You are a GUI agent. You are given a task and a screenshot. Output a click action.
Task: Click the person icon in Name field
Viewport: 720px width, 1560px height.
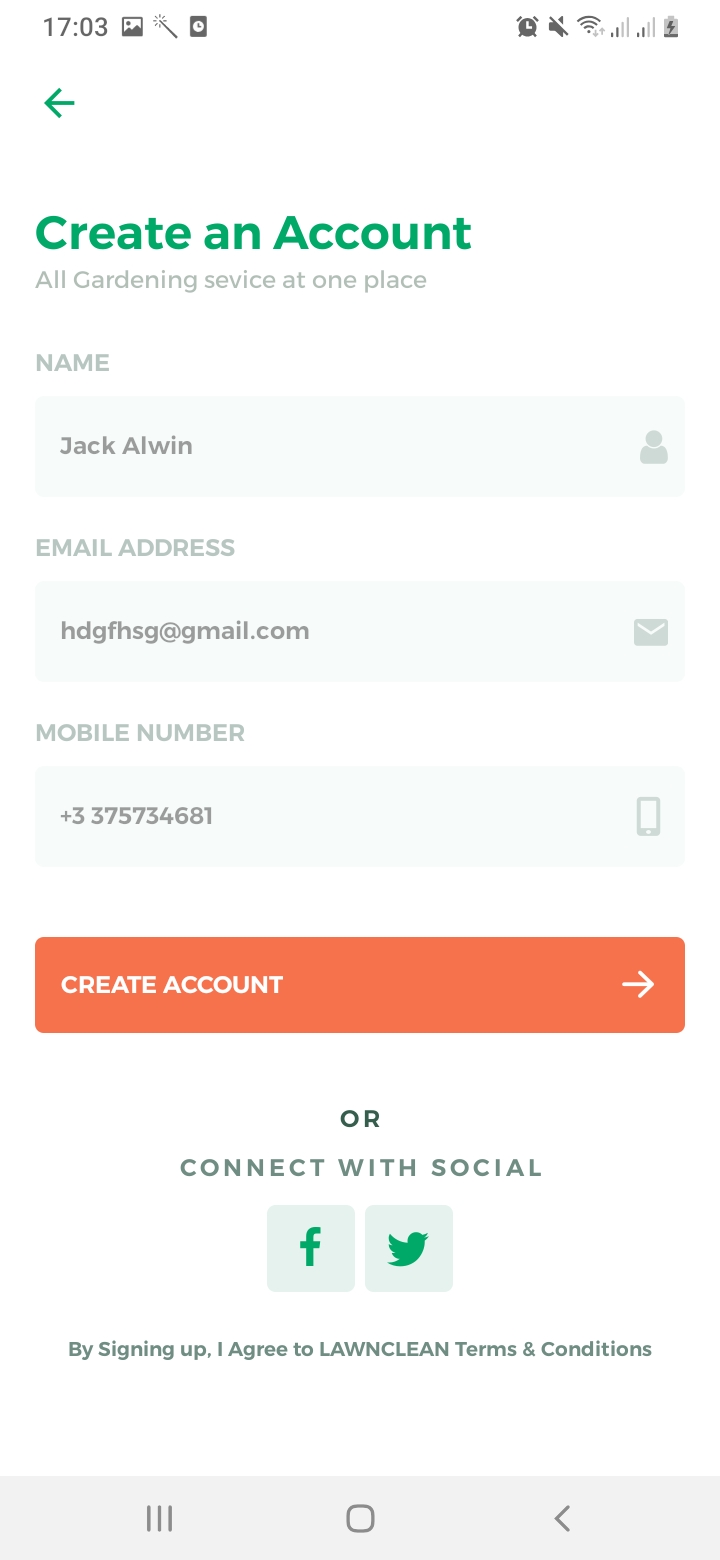pyautogui.click(x=653, y=447)
